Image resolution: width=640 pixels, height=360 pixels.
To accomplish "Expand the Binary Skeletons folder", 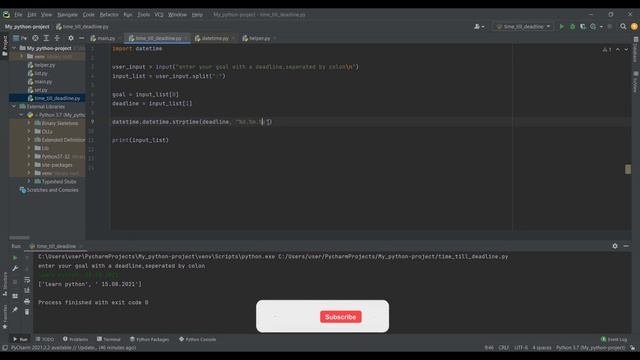I will click(29, 123).
